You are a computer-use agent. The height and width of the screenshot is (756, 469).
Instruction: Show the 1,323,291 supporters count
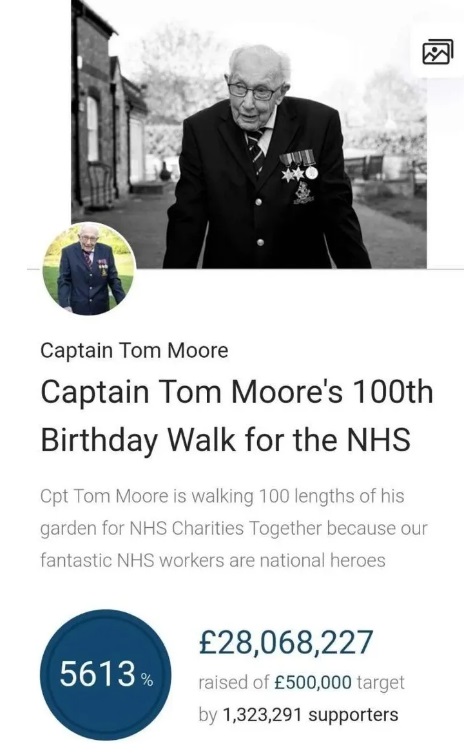click(x=310, y=715)
